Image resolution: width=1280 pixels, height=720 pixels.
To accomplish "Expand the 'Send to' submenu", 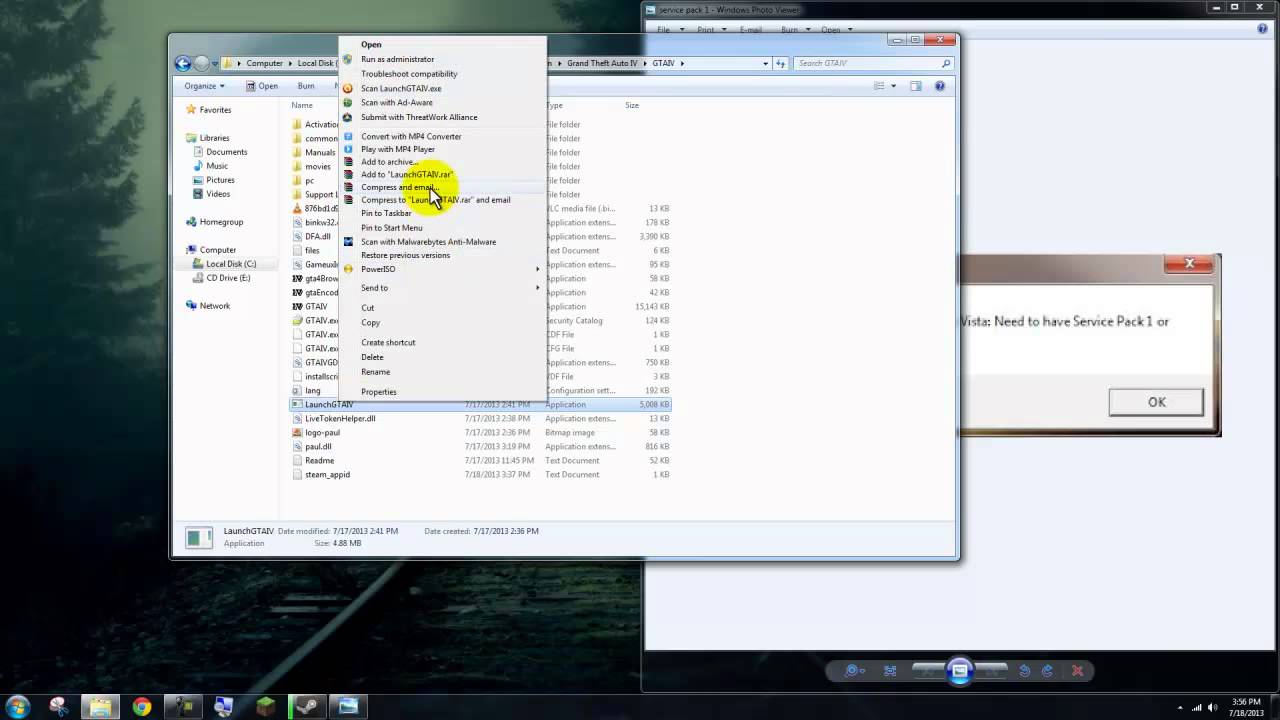I will tap(442, 288).
